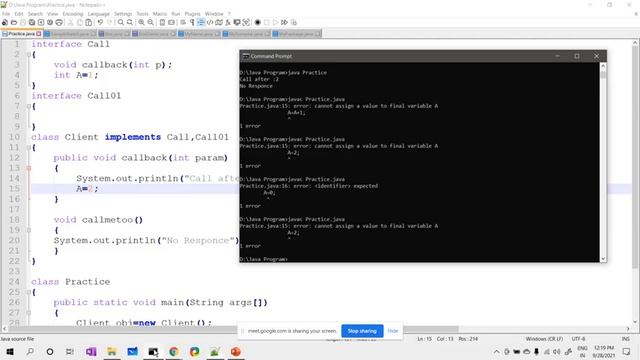Stop macro recording
This screenshot has width=640, height=360.
(267, 22)
